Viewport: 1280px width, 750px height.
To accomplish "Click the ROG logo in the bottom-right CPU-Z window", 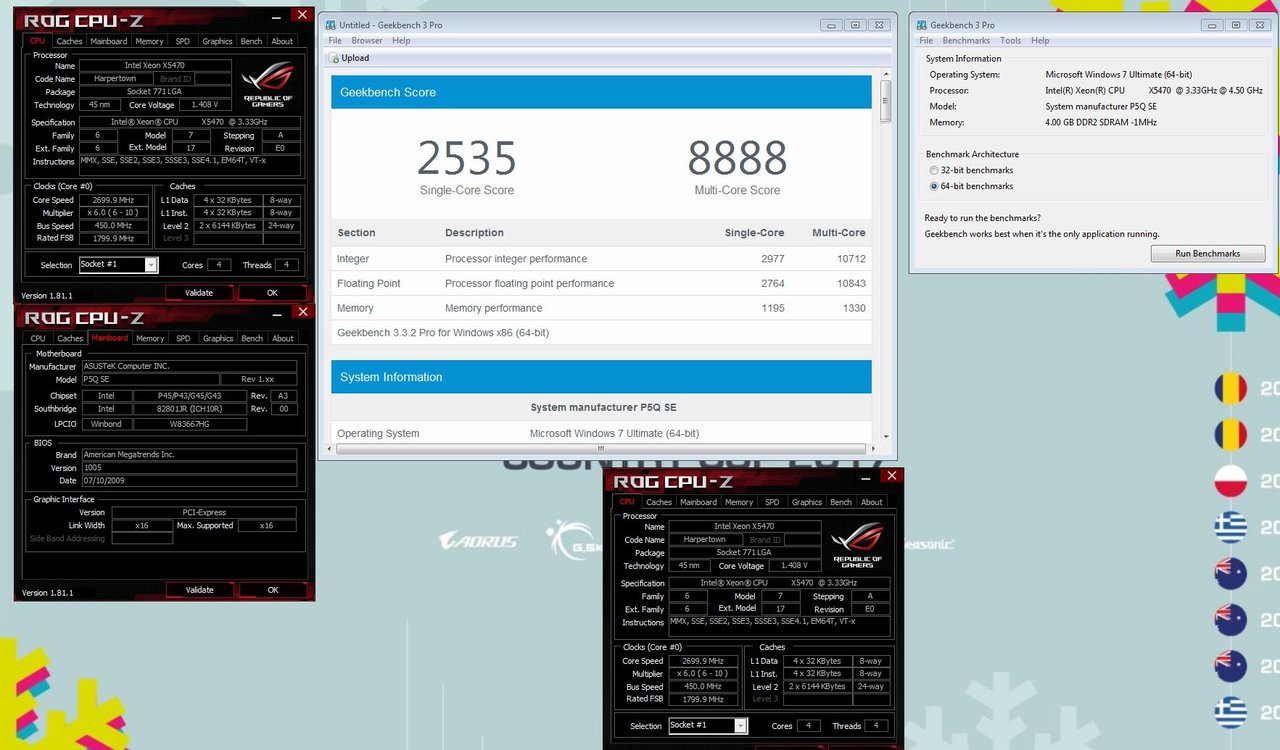I will tap(856, 543).
